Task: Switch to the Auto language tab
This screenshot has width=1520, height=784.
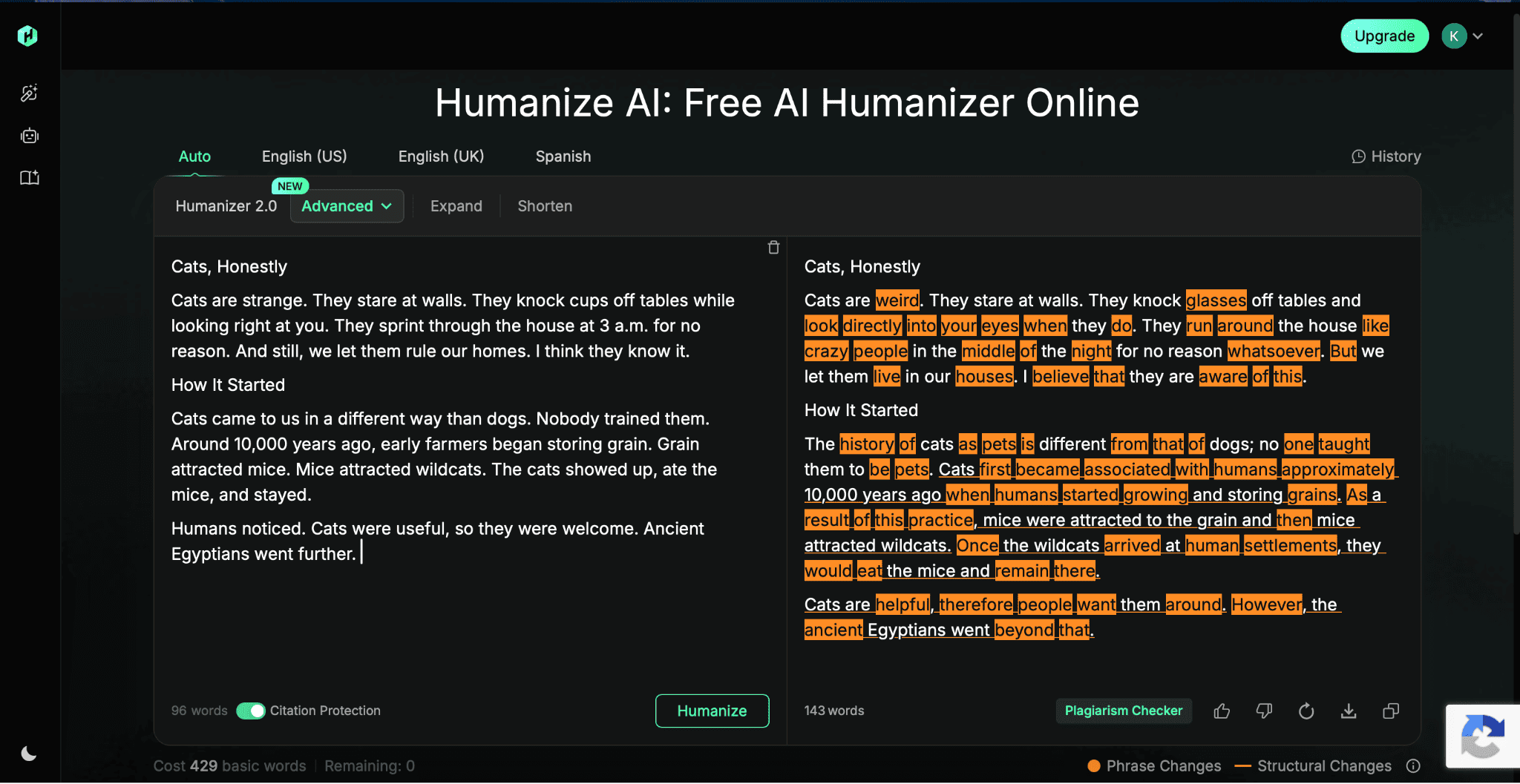Action: (x=194, y=157)
